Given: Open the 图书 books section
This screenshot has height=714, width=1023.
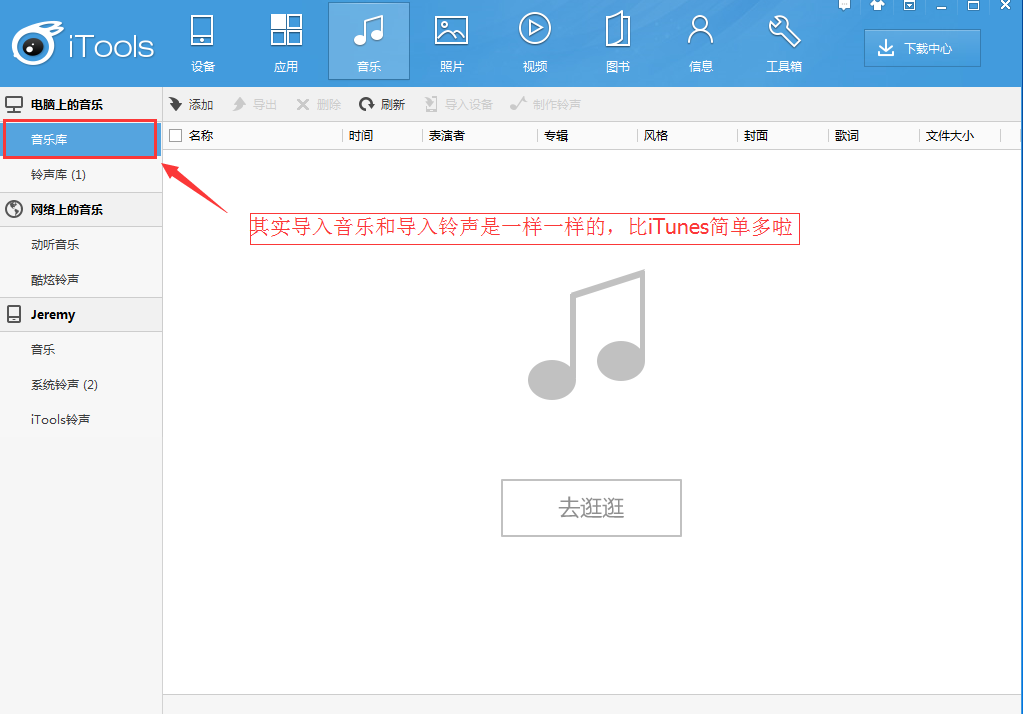Looking at the screenshot, I should [x=617, y=42].
